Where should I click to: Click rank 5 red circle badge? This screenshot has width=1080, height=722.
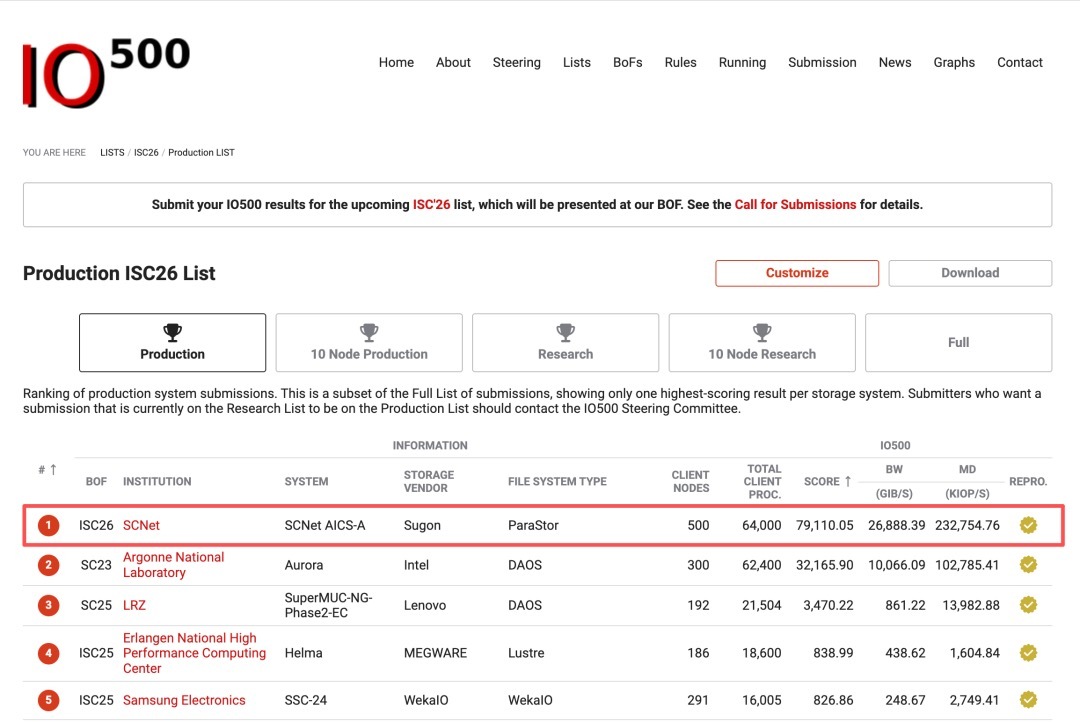point(48,700)
